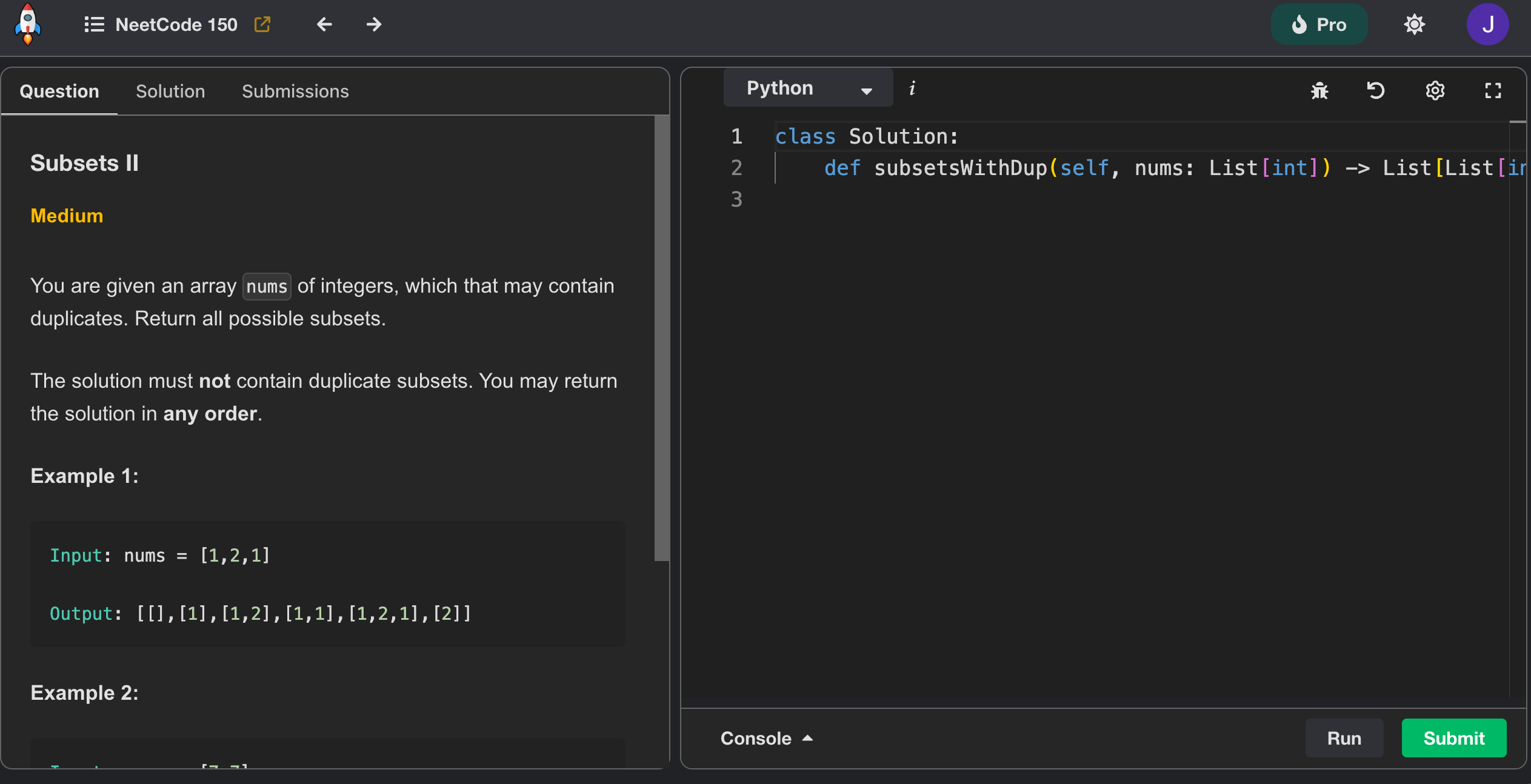Viewport: 1531px width, 784px height.
Task: Enter fullscreen editor mode icon
Action: pos(1493,91)
